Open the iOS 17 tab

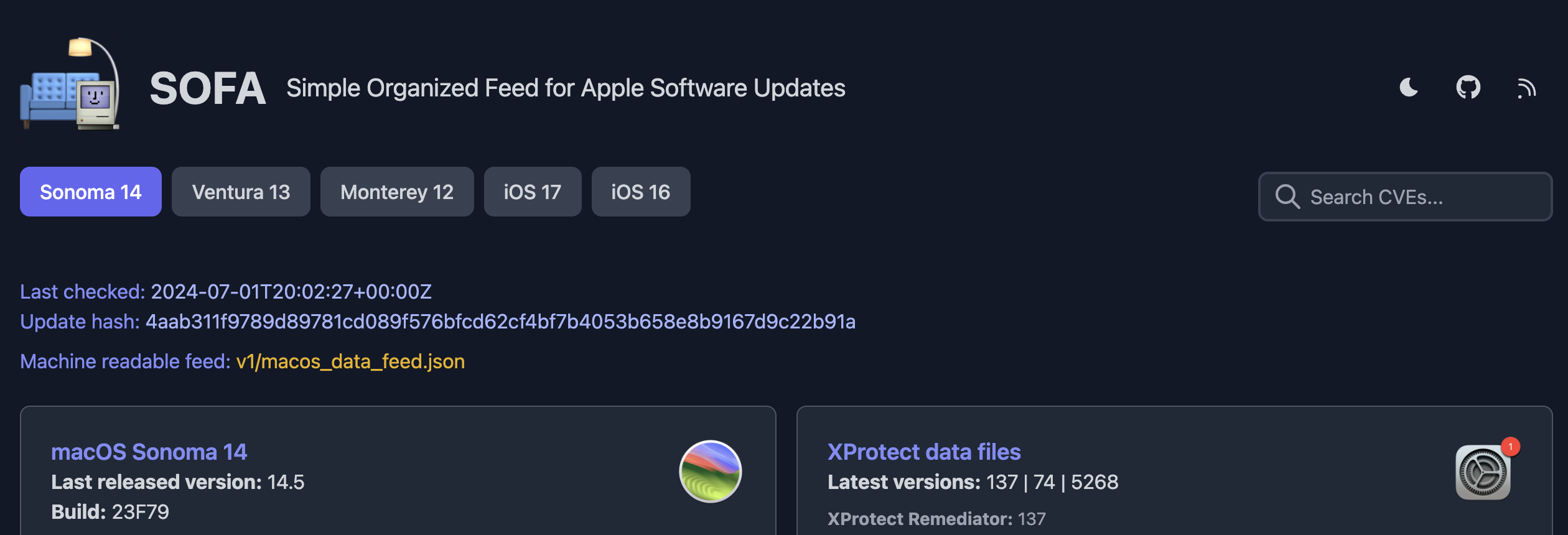[x=533, y=192]
